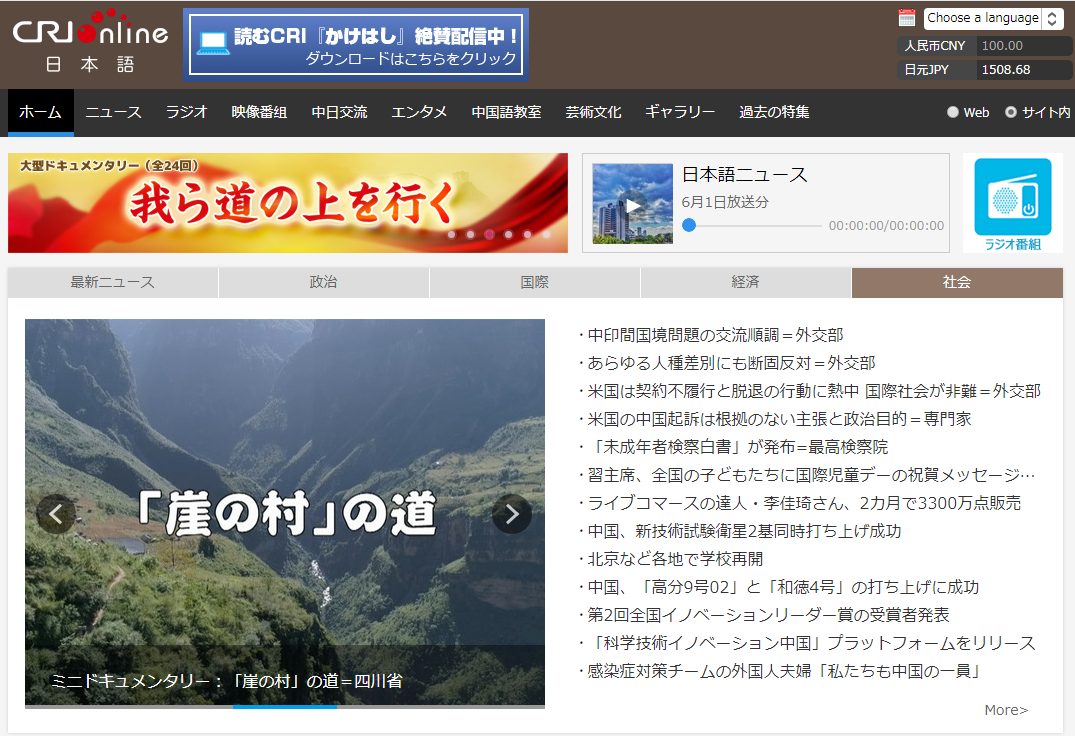Open the ニュース menu item
The height and width of the screenshot is (736, 1075).
coord(113,112)
